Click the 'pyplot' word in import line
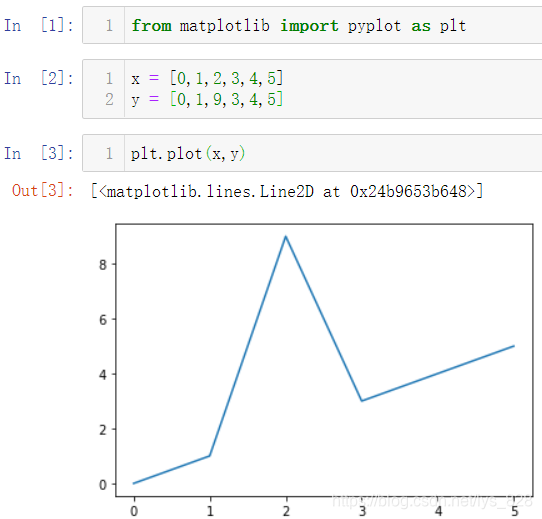The height and width of the screenshot is (519, 542). coord(374,26)
